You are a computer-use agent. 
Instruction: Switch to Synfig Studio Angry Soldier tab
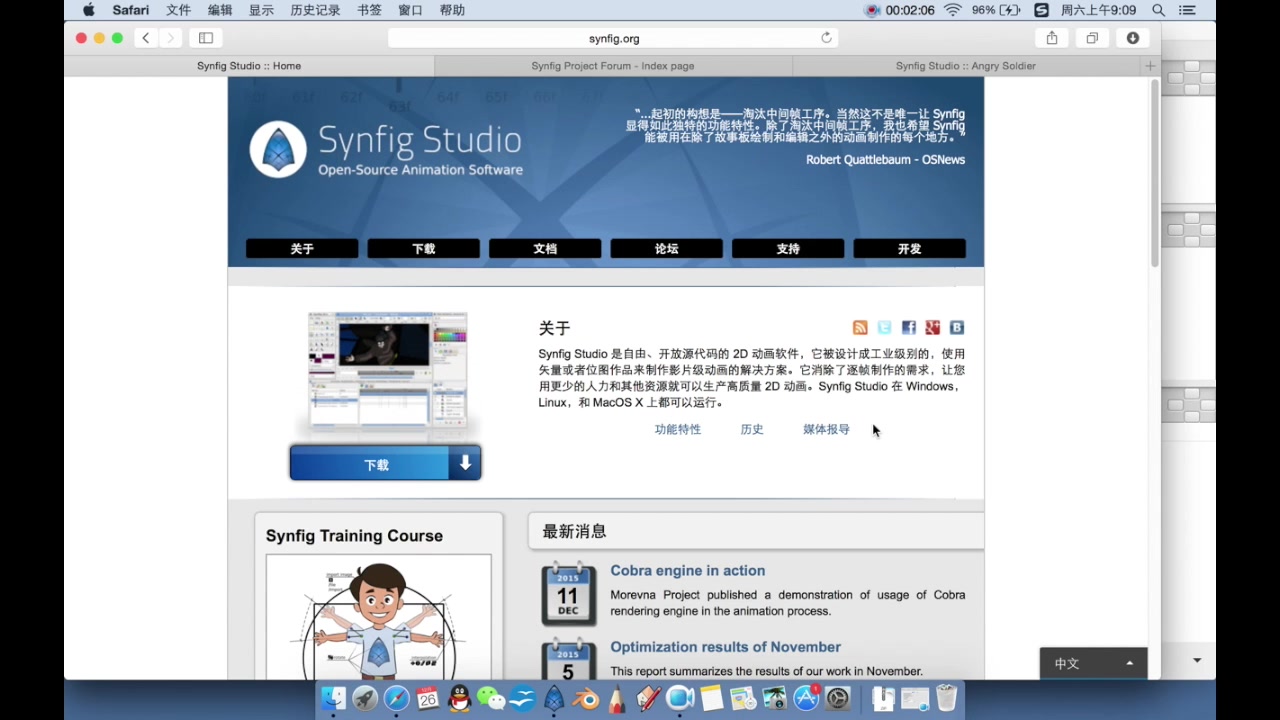pos(966,66)
